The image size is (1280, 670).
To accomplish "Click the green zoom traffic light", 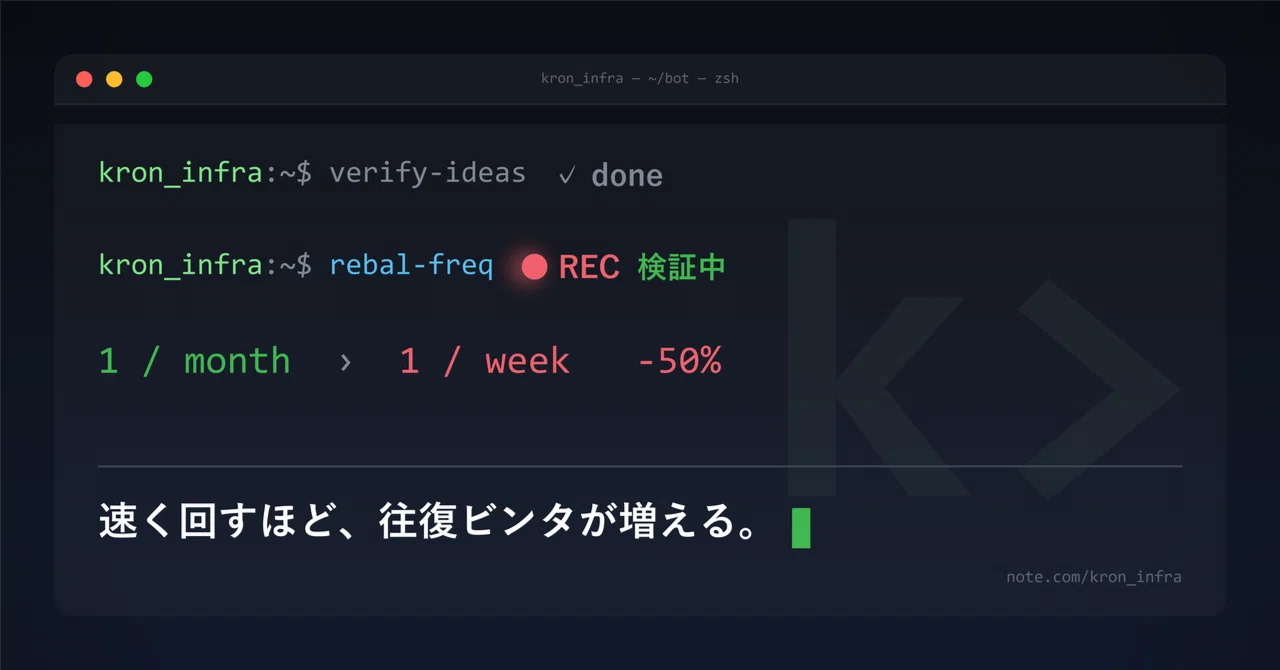I will (x=144, y=79).
